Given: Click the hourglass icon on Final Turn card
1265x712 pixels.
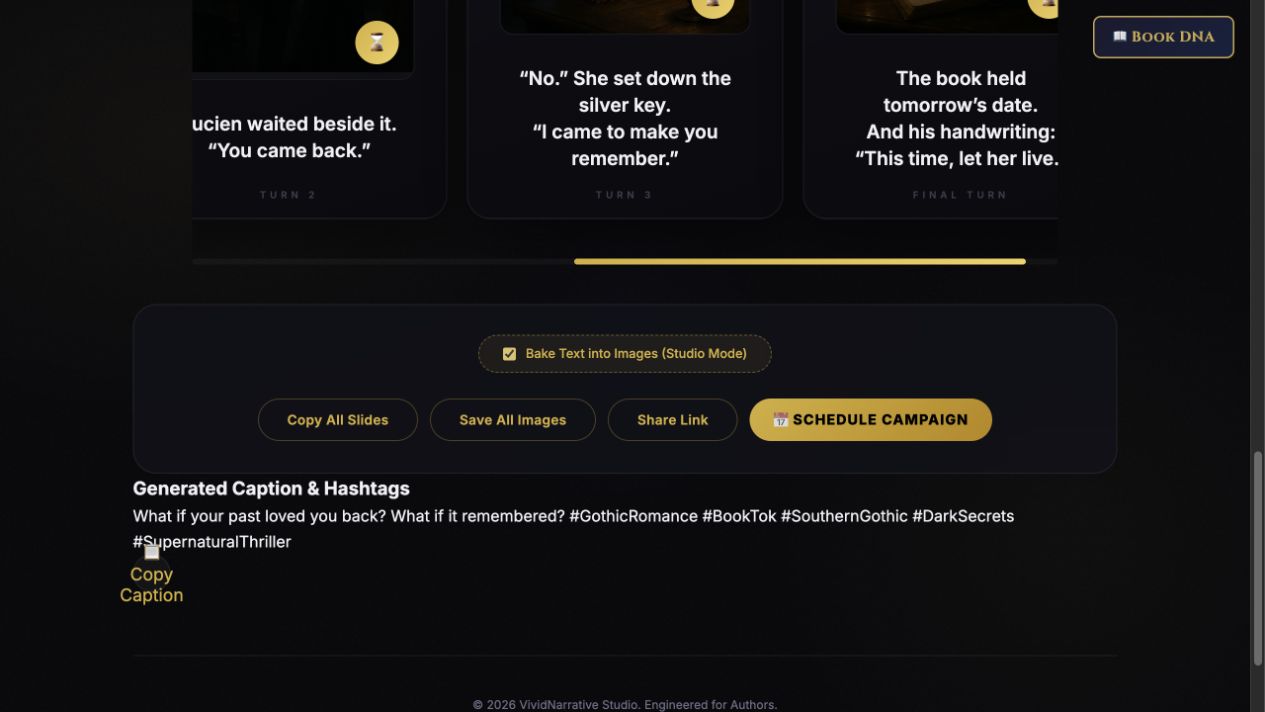Looking at the screenshot, I should pos(1046,7).
